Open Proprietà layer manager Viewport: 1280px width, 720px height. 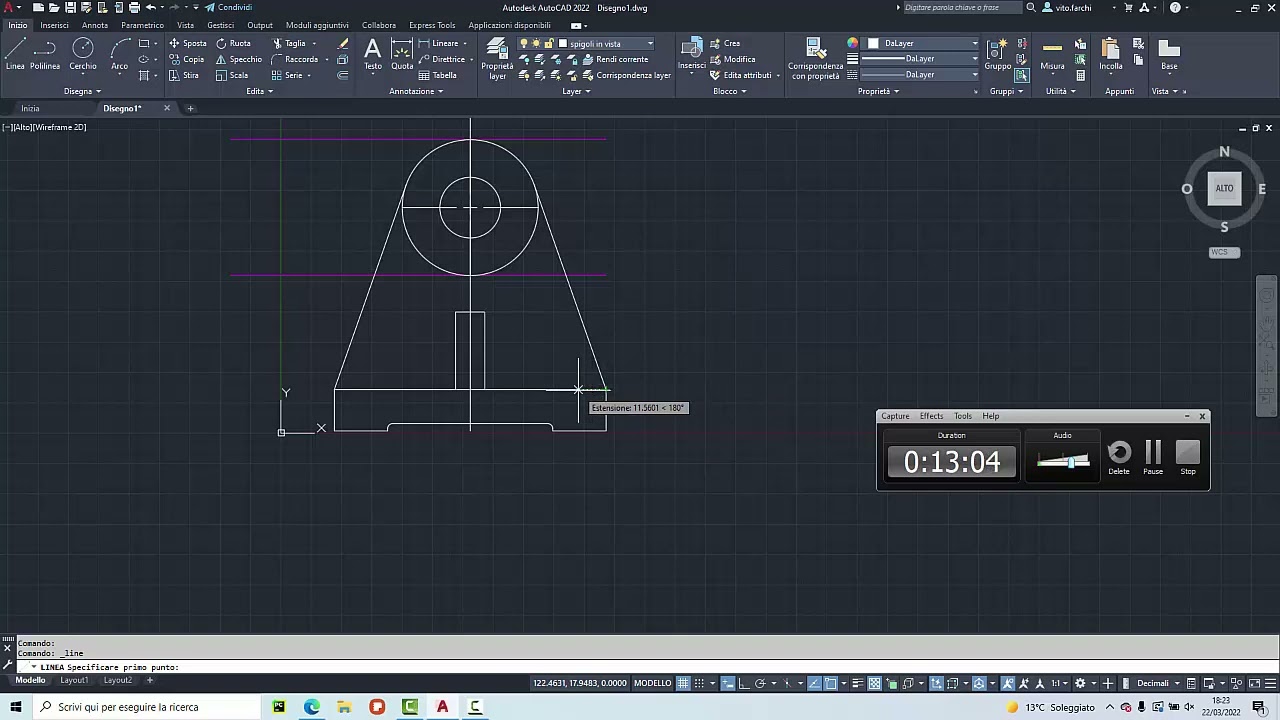click(497, 58)
